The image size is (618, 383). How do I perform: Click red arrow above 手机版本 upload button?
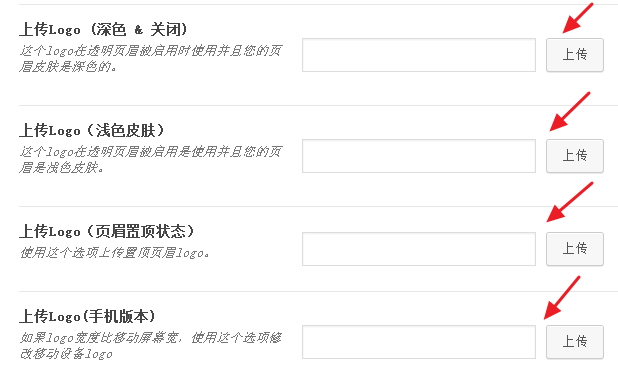coord(562,297)
